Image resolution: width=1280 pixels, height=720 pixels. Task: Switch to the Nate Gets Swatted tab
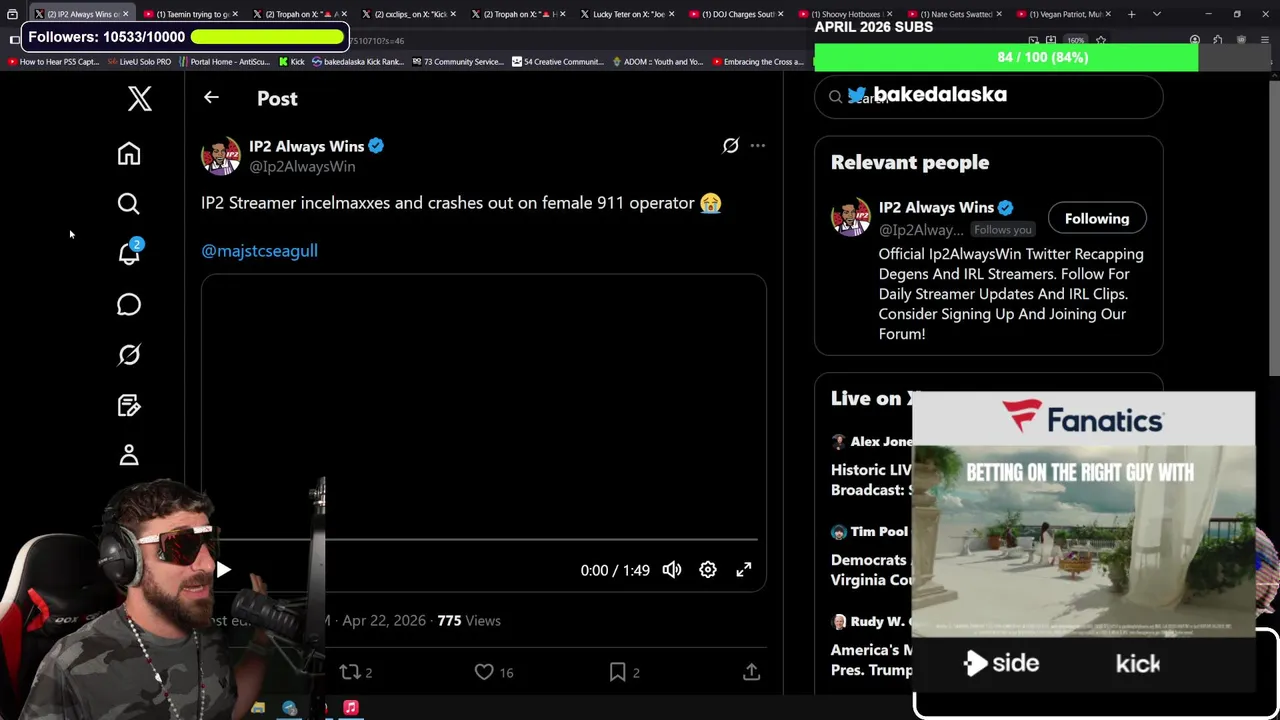pos(956,14)
